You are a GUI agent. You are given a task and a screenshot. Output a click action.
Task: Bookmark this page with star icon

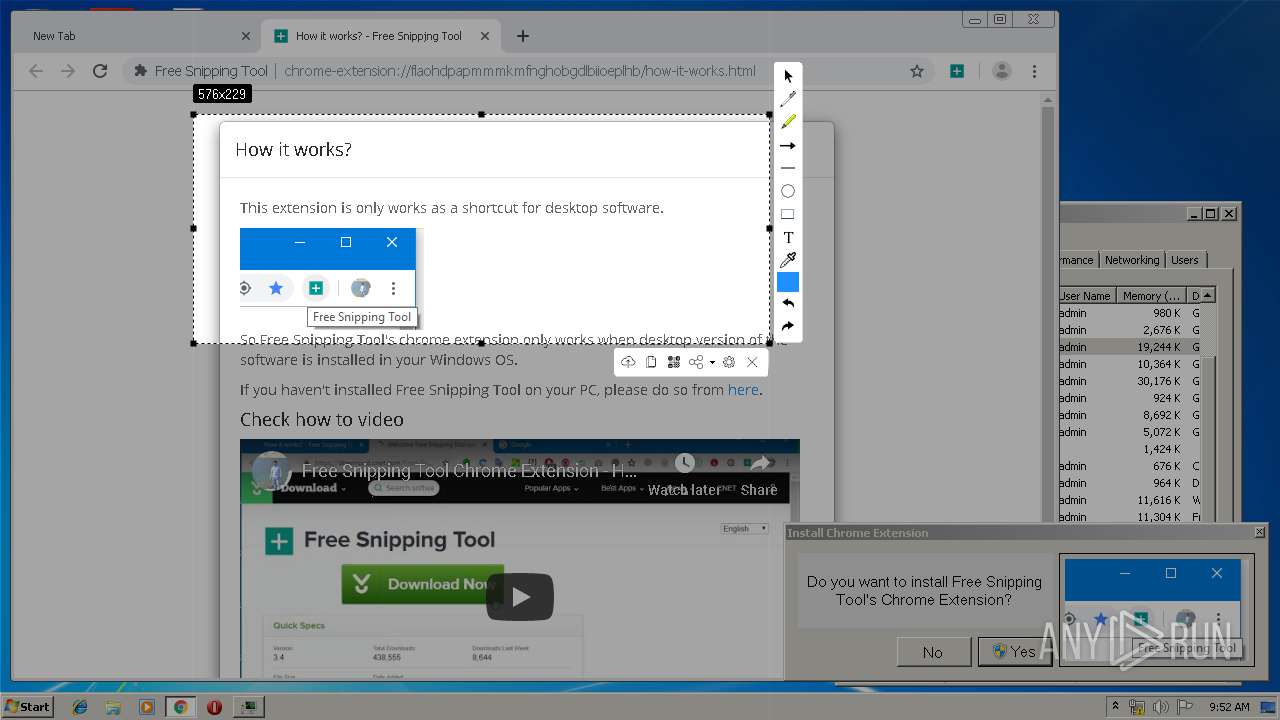[x=917, y=71]
